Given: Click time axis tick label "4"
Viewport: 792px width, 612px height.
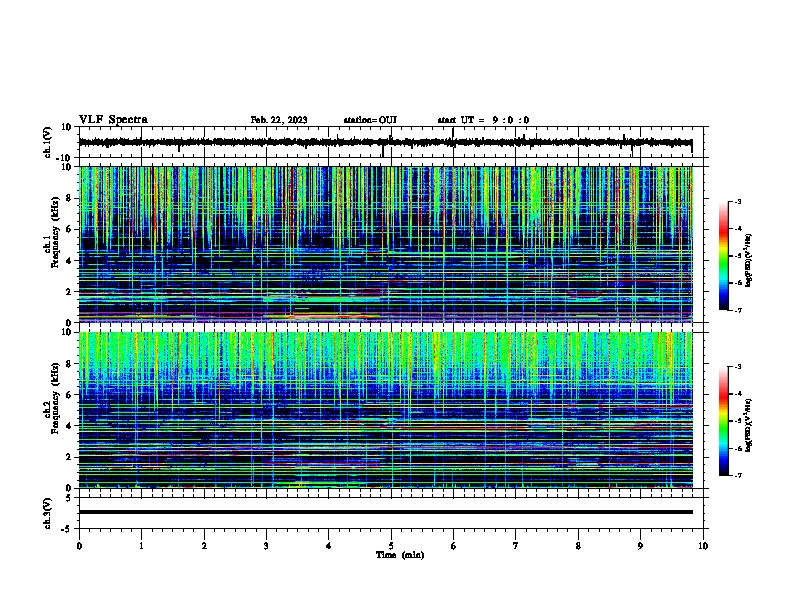Looking at the screenshot, I should (x=329, y=546).
